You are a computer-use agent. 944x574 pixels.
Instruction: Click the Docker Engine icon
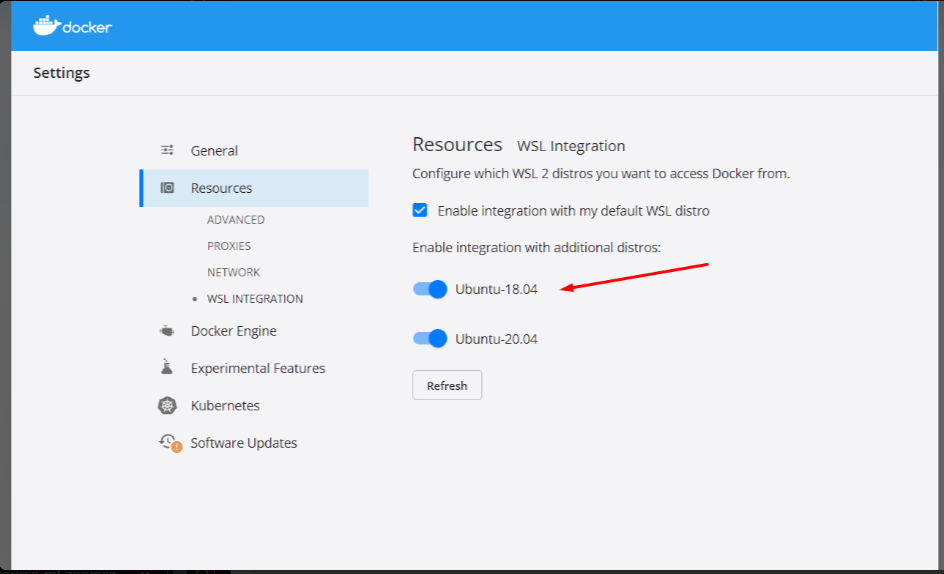(x=167, y=331)
